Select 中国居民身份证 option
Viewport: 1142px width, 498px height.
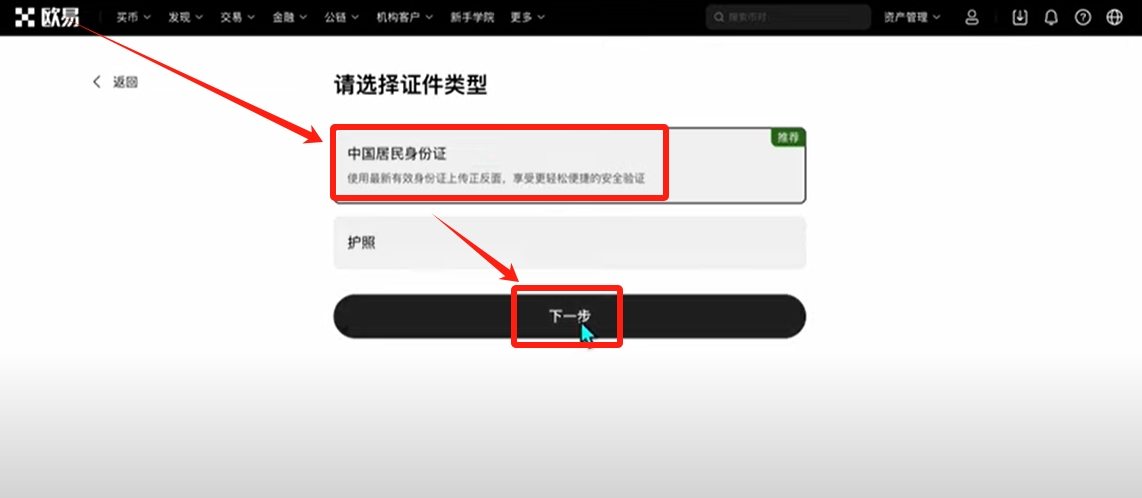coord(570,165)
